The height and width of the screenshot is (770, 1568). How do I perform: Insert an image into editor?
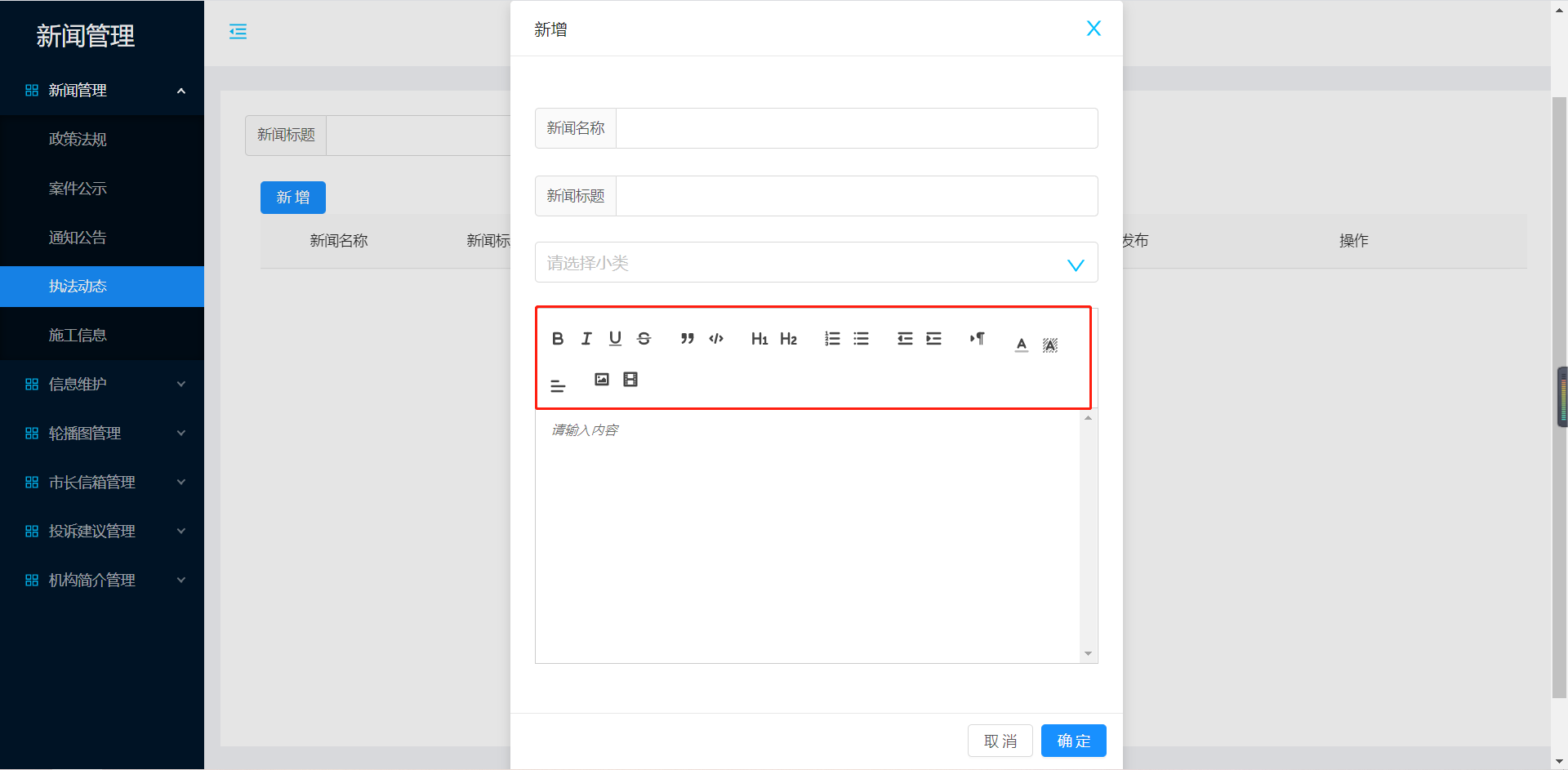602,379
